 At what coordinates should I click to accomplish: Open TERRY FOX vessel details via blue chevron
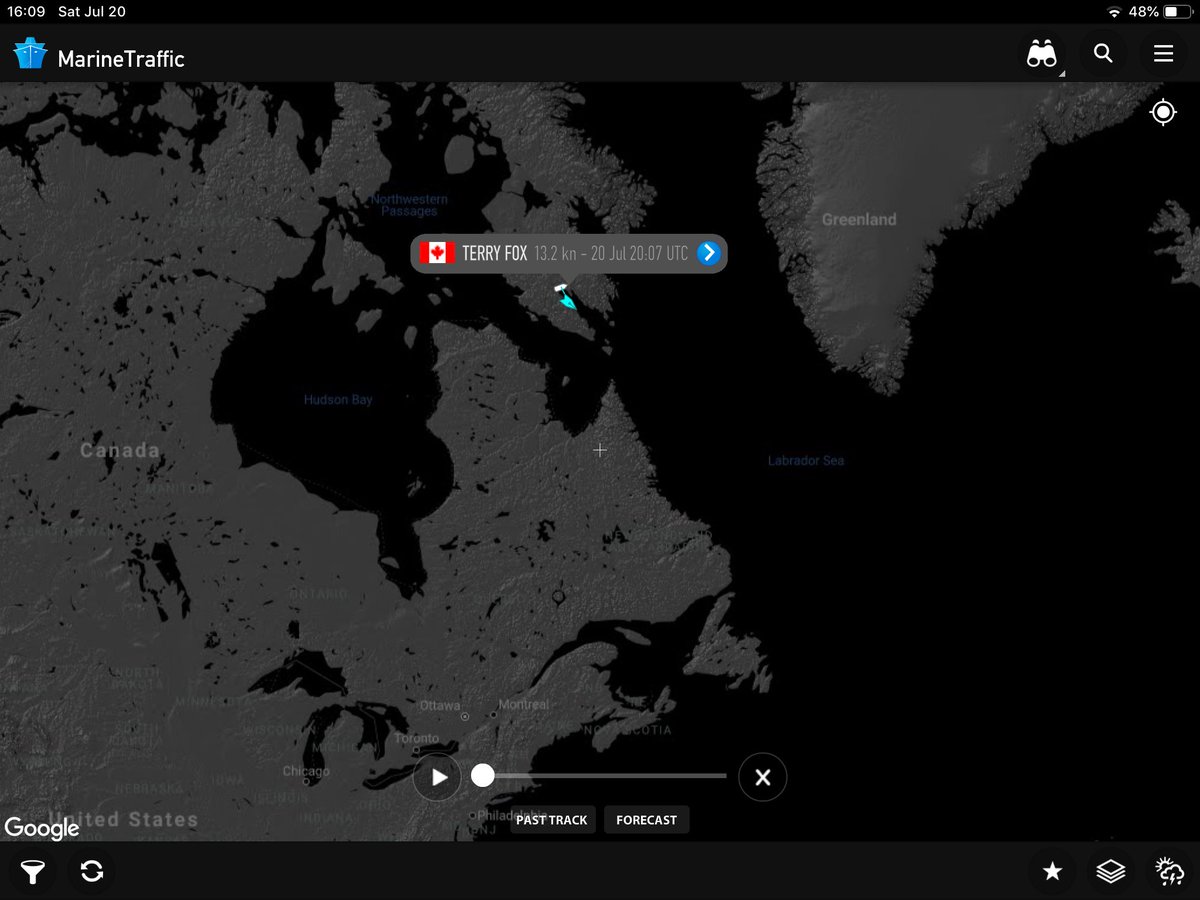tap(709, 253)
